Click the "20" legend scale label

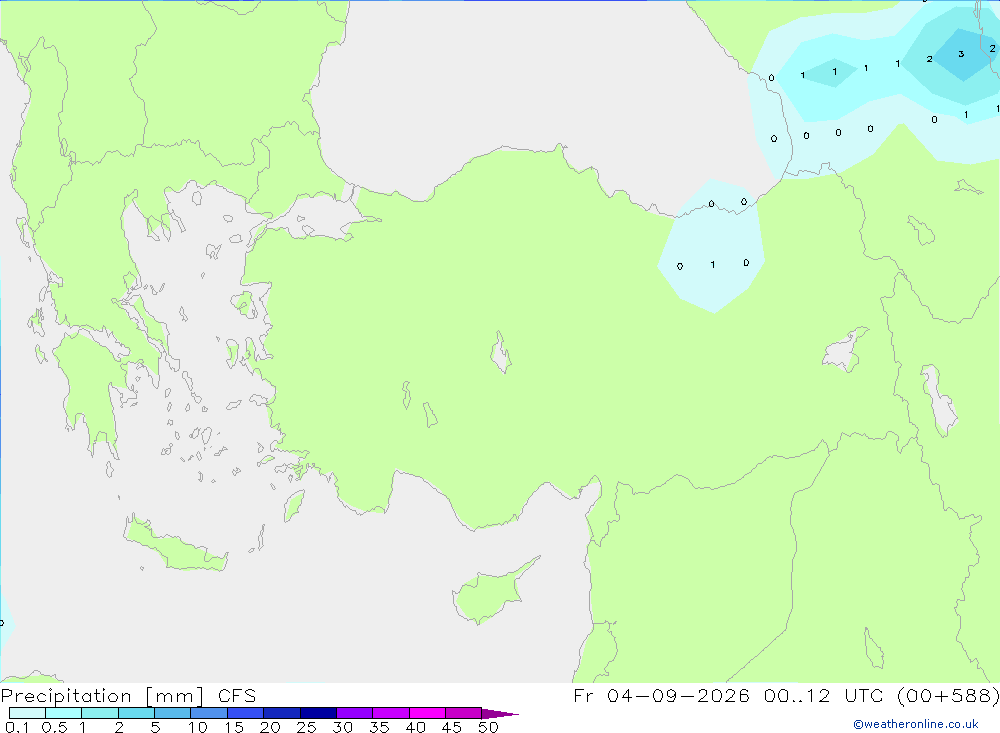tap(270, 727)
